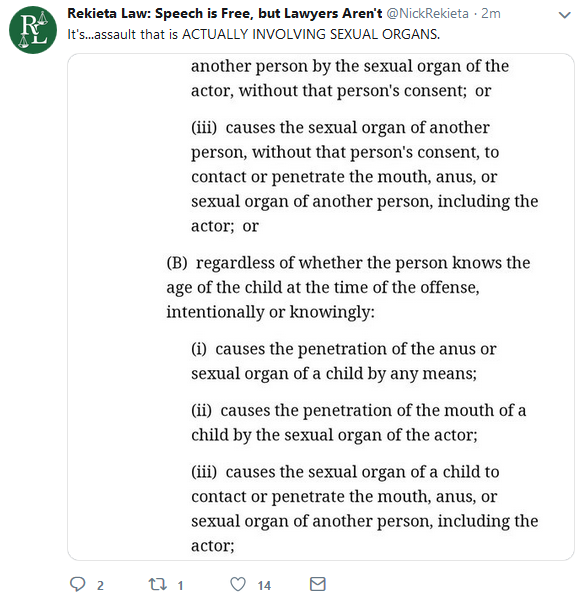Visit the @NickRekieta handle link

(427, 13)
